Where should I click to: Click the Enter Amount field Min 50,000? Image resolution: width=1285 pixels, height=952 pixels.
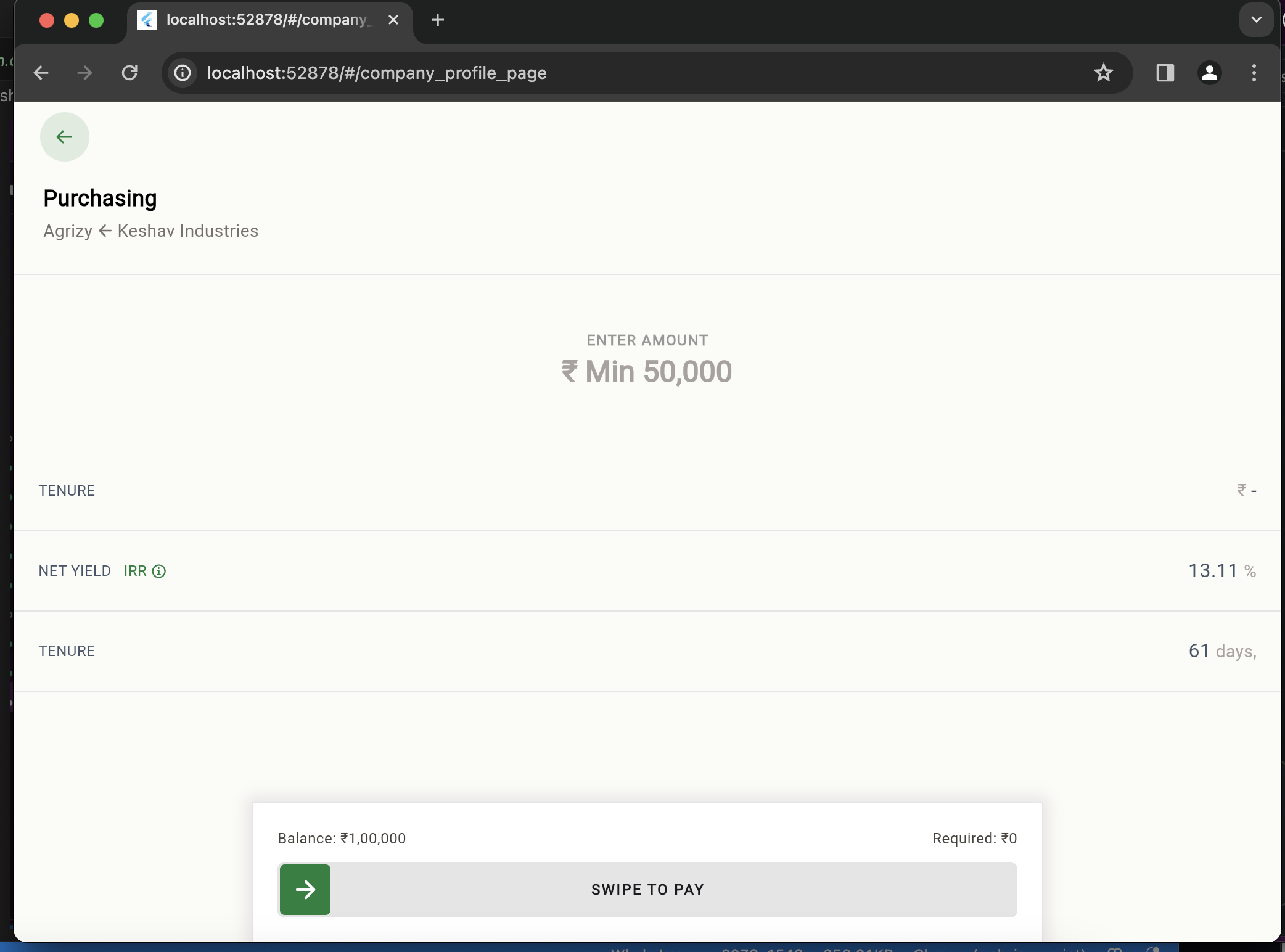[x=647, y=372]
